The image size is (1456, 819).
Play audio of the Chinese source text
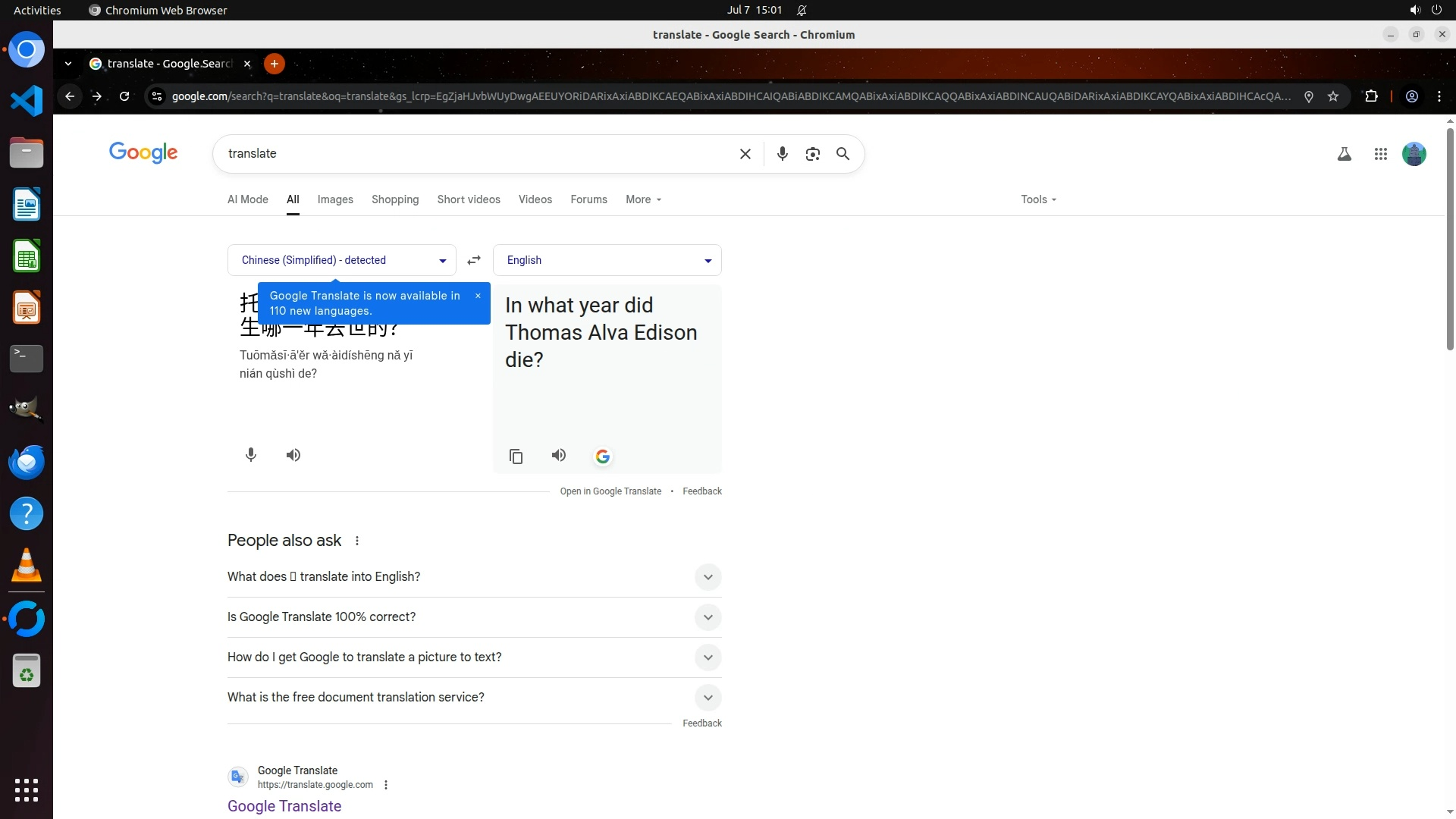point(293,455)
